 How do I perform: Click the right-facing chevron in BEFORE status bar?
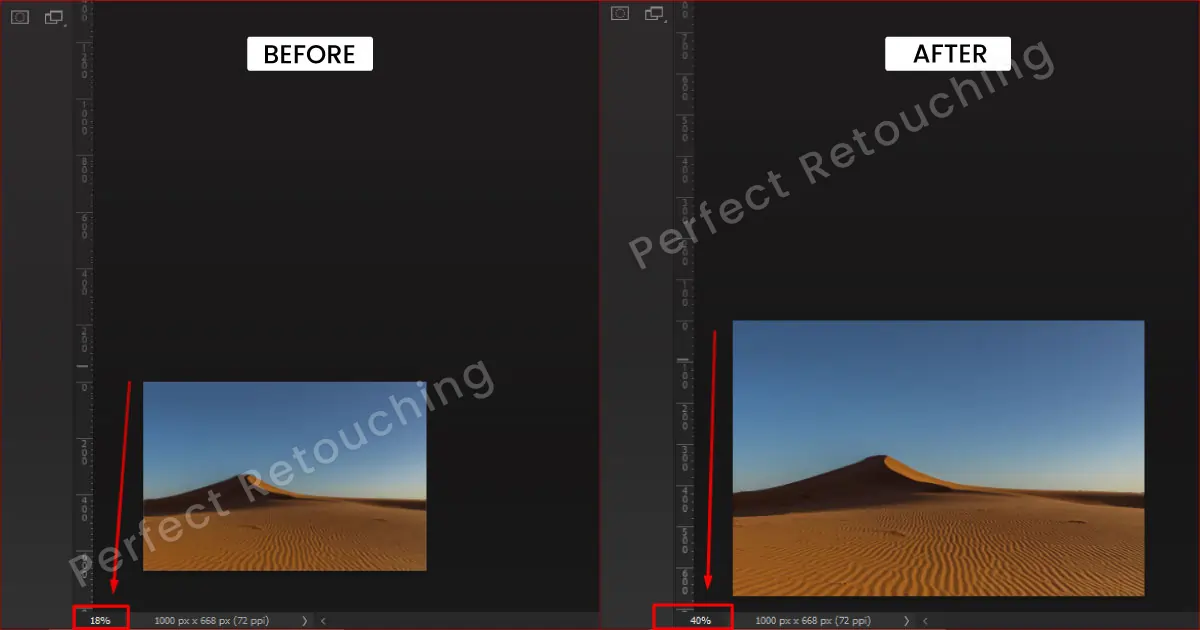tap(304, 620)
